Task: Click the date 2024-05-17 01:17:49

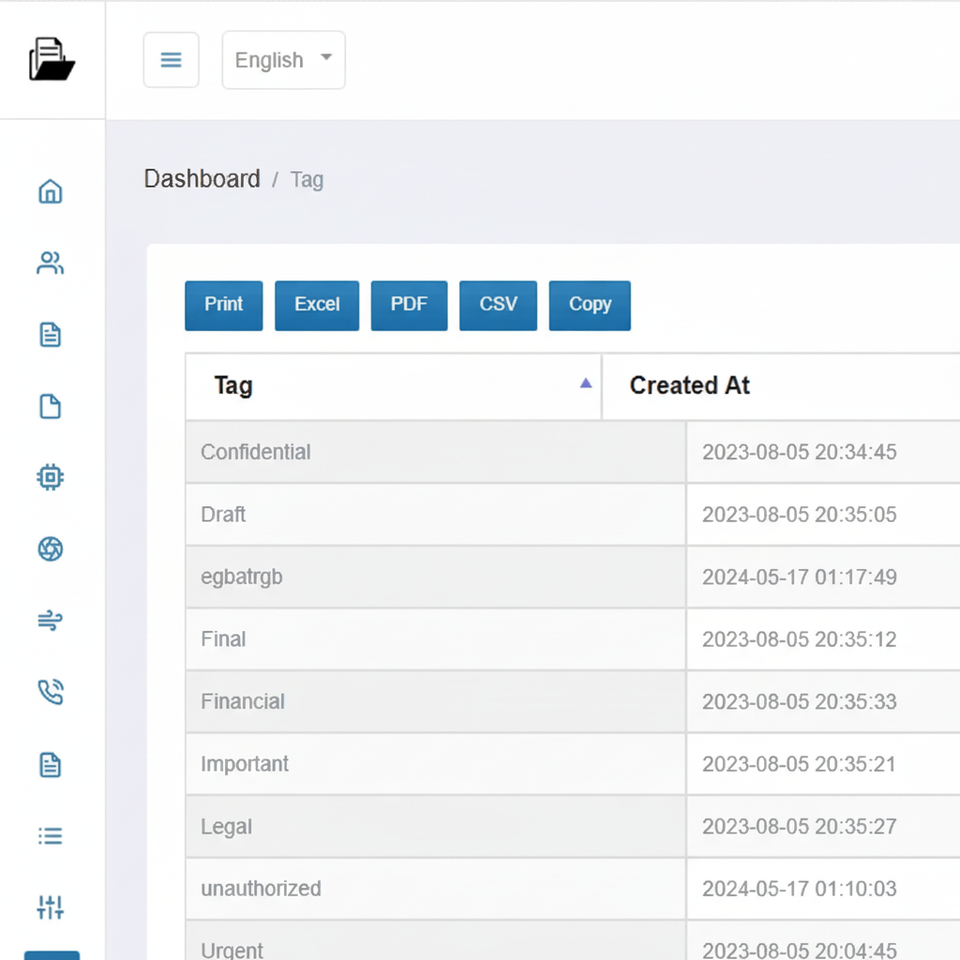Action: pyautogui.click(x=799, y=577)
